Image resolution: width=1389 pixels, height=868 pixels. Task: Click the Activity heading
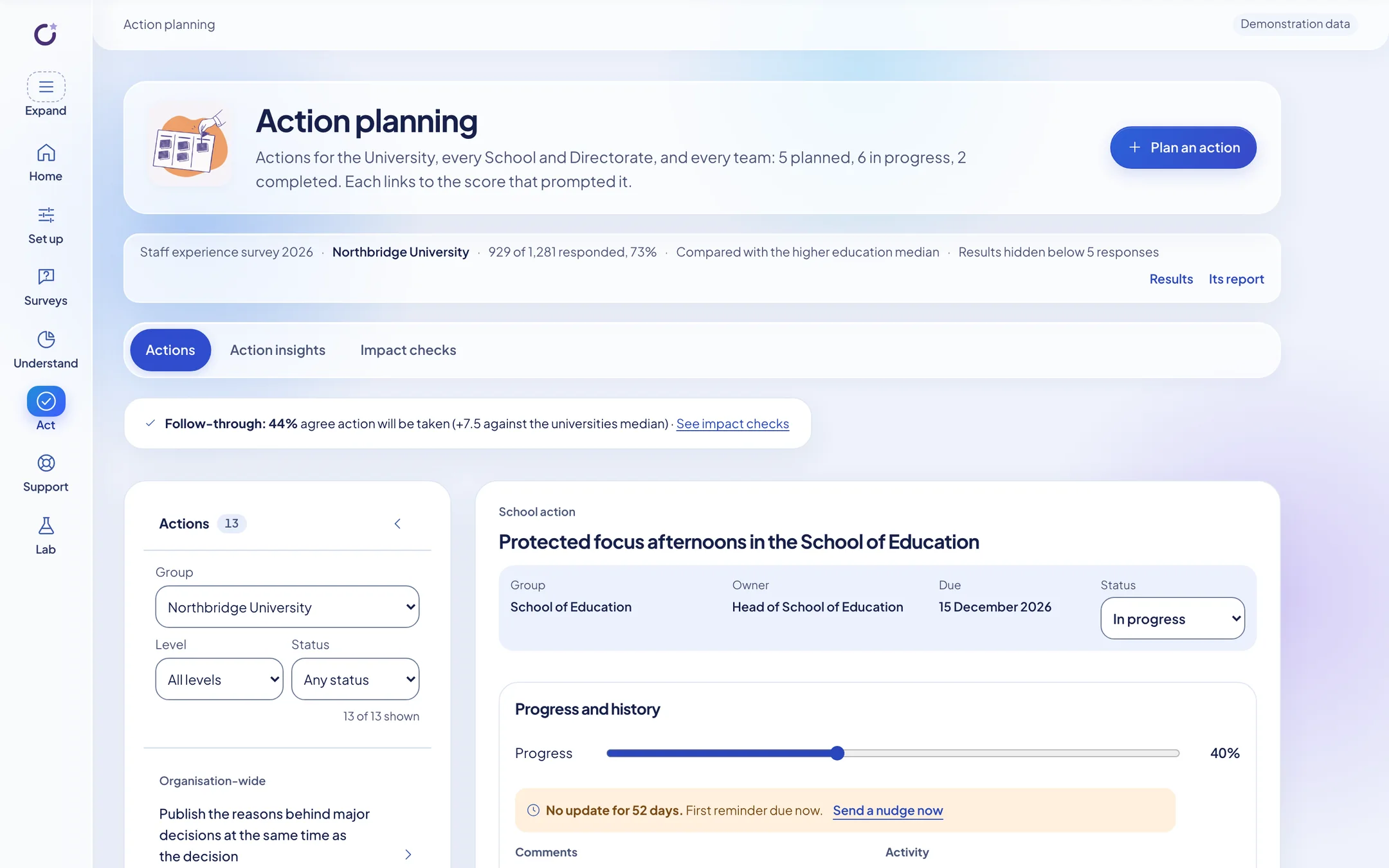907,853
